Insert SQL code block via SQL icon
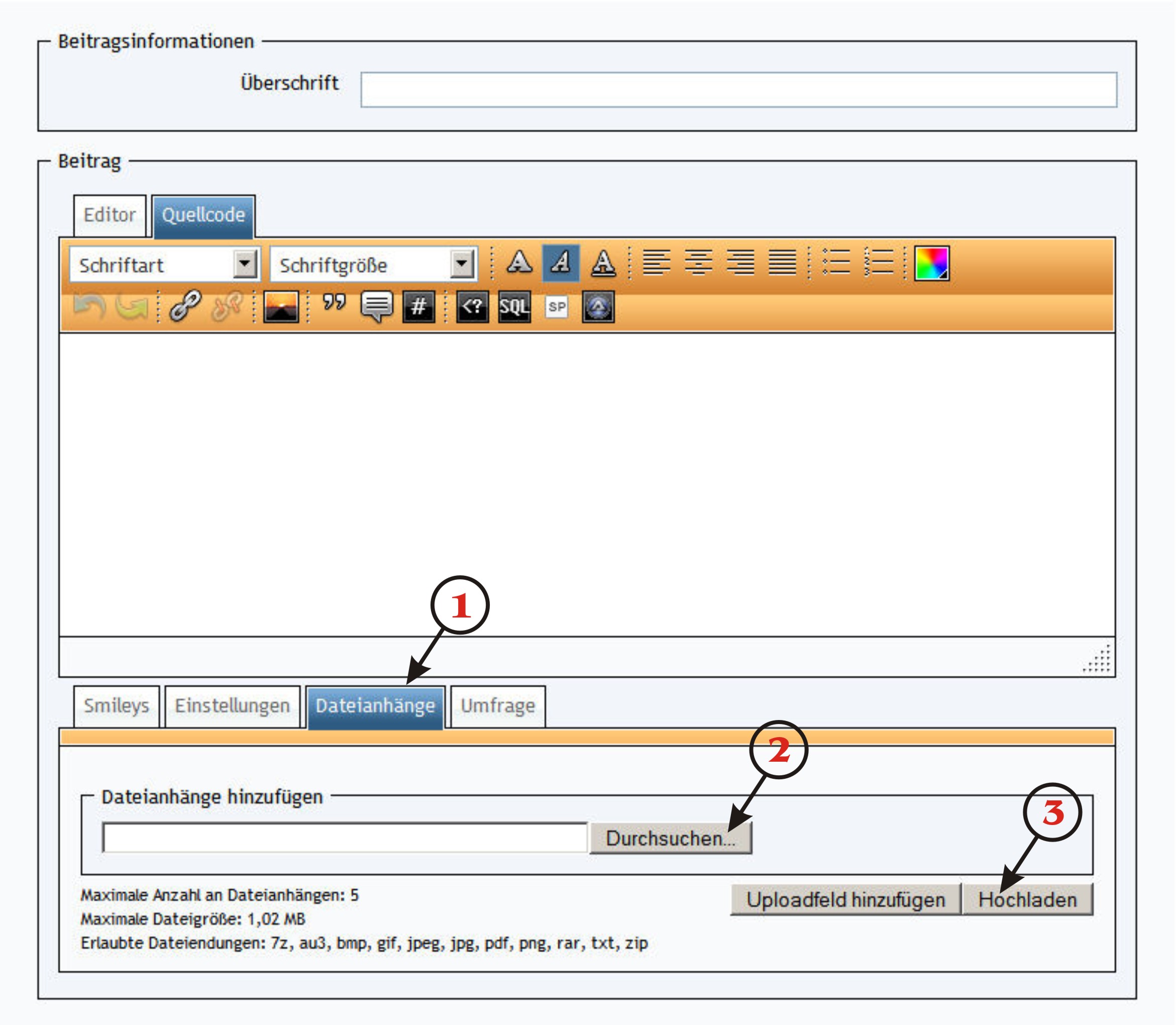 click(514, 306)
